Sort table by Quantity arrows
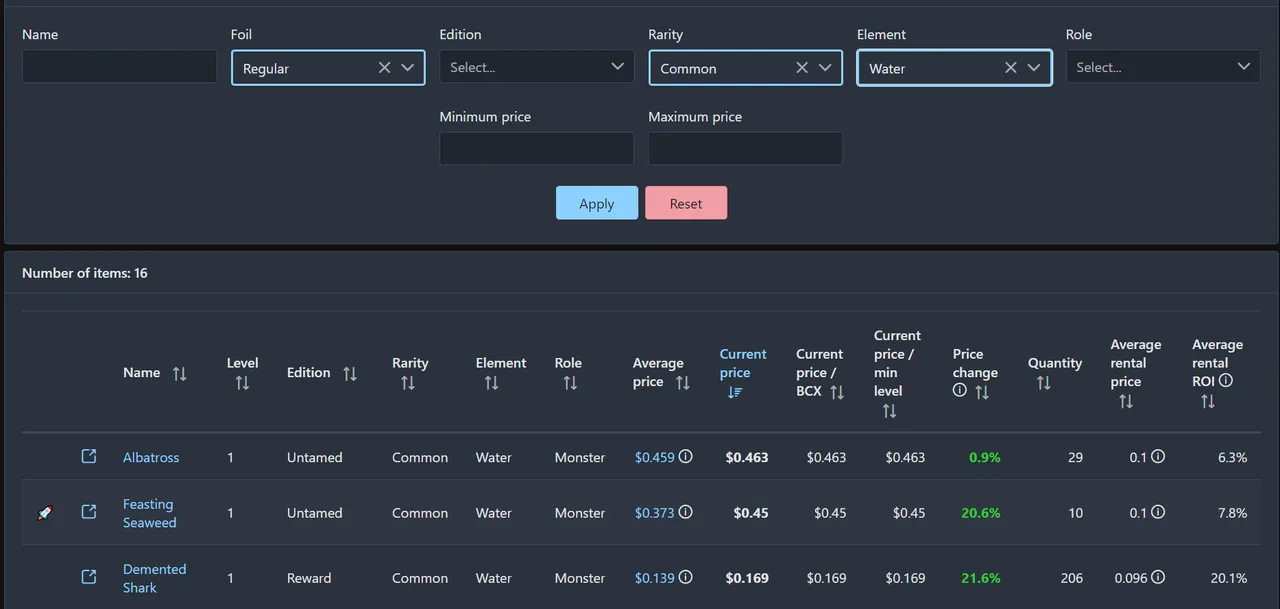 click(1044, 383)
